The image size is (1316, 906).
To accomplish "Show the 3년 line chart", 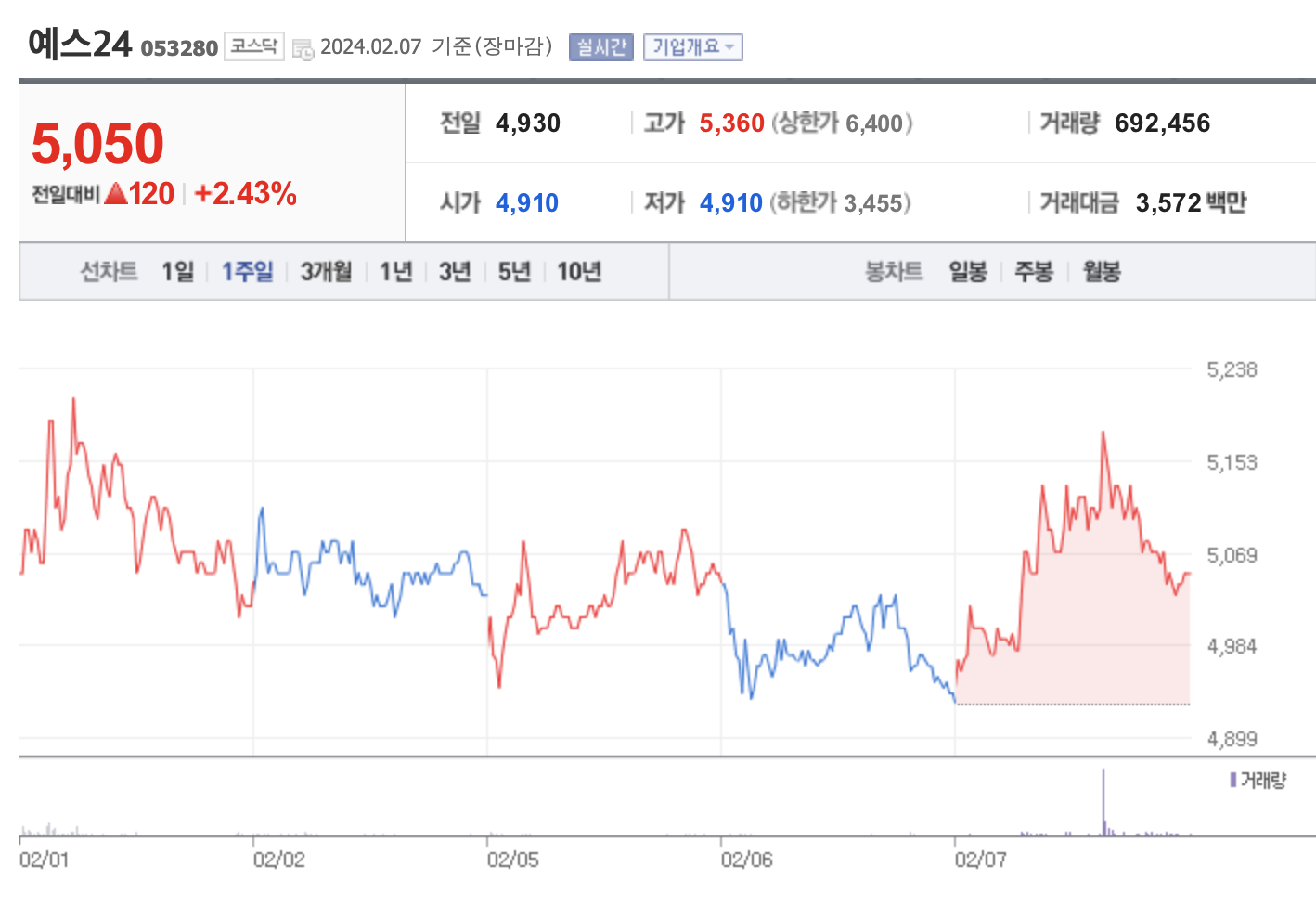I will 455,271.
